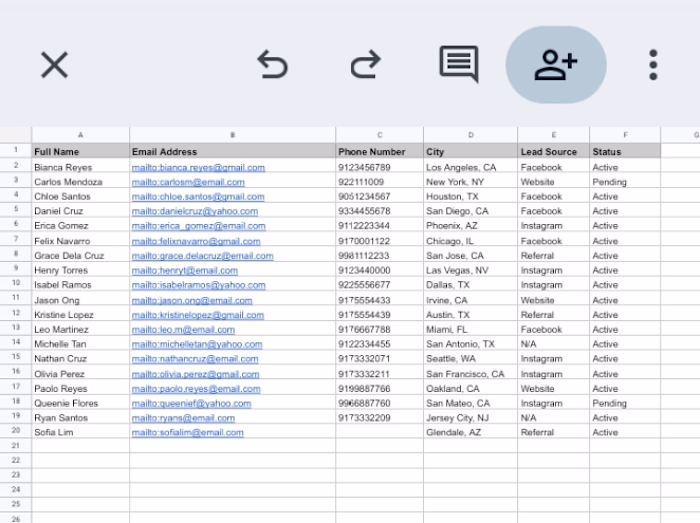
Task: Select the Jersey City, NJ city cell
Action: point(471,418)
